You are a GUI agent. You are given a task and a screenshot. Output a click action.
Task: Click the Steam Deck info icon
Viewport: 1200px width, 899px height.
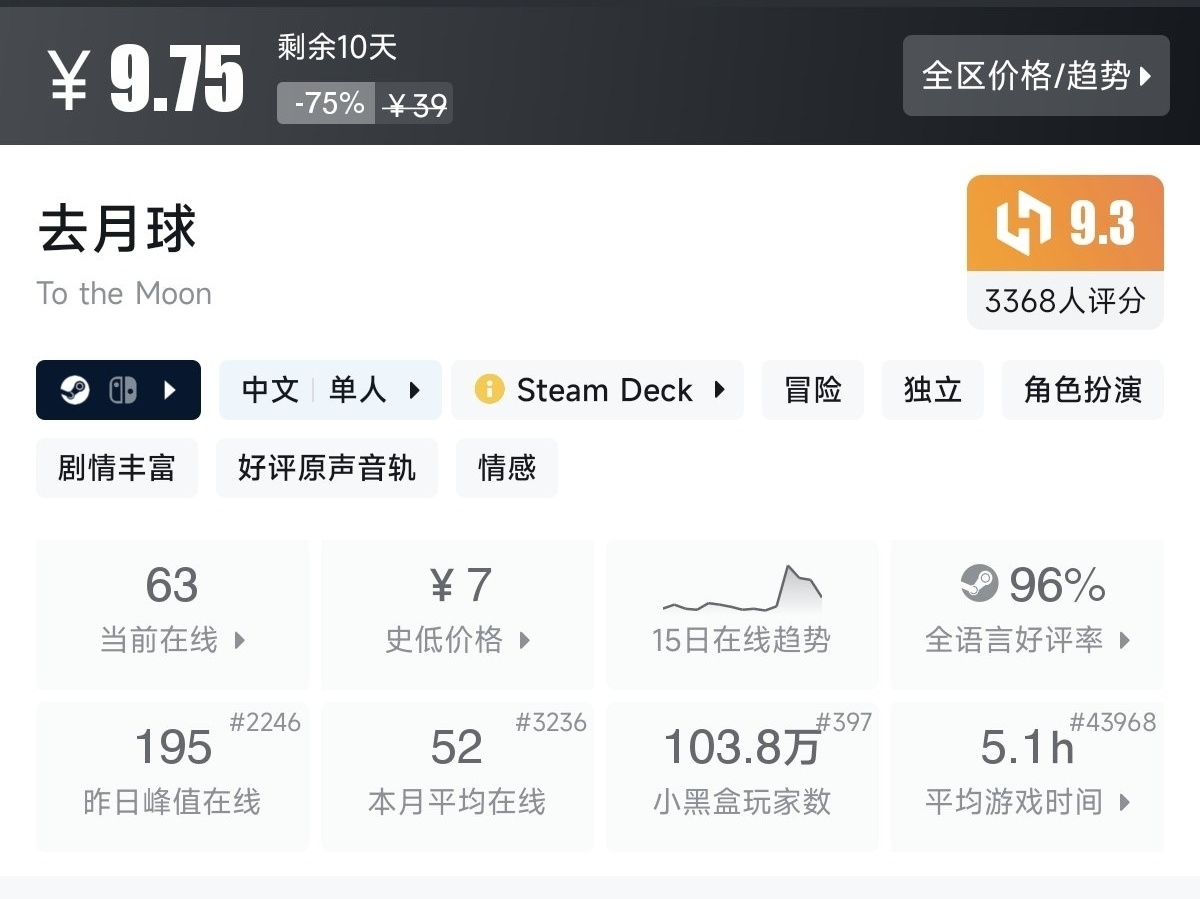(x=489, y=390)
